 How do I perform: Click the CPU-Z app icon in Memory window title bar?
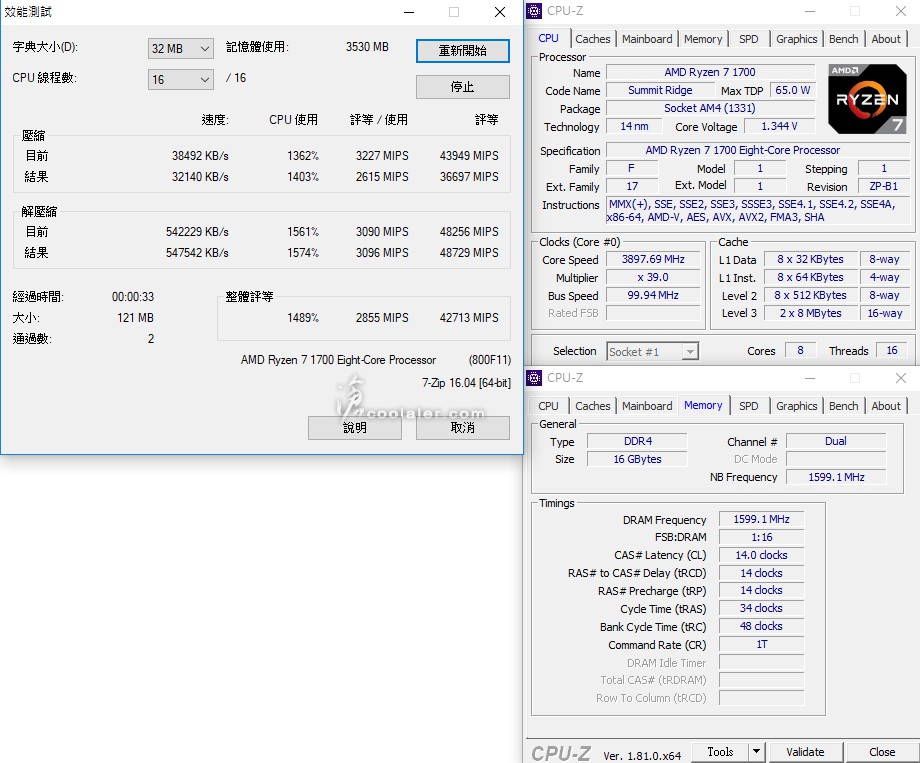pyautogui.click(x=534, y=378)
